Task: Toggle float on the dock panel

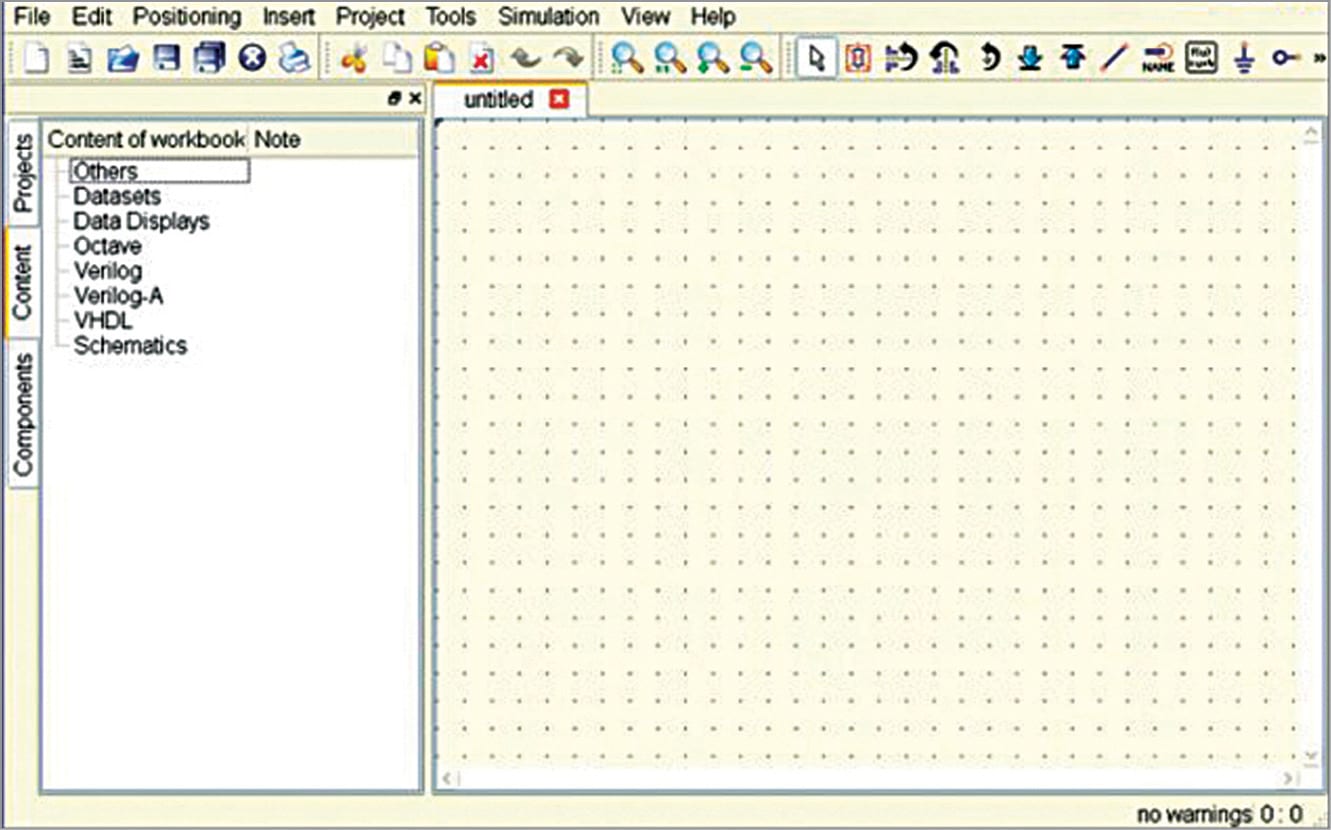Action: 395,99
